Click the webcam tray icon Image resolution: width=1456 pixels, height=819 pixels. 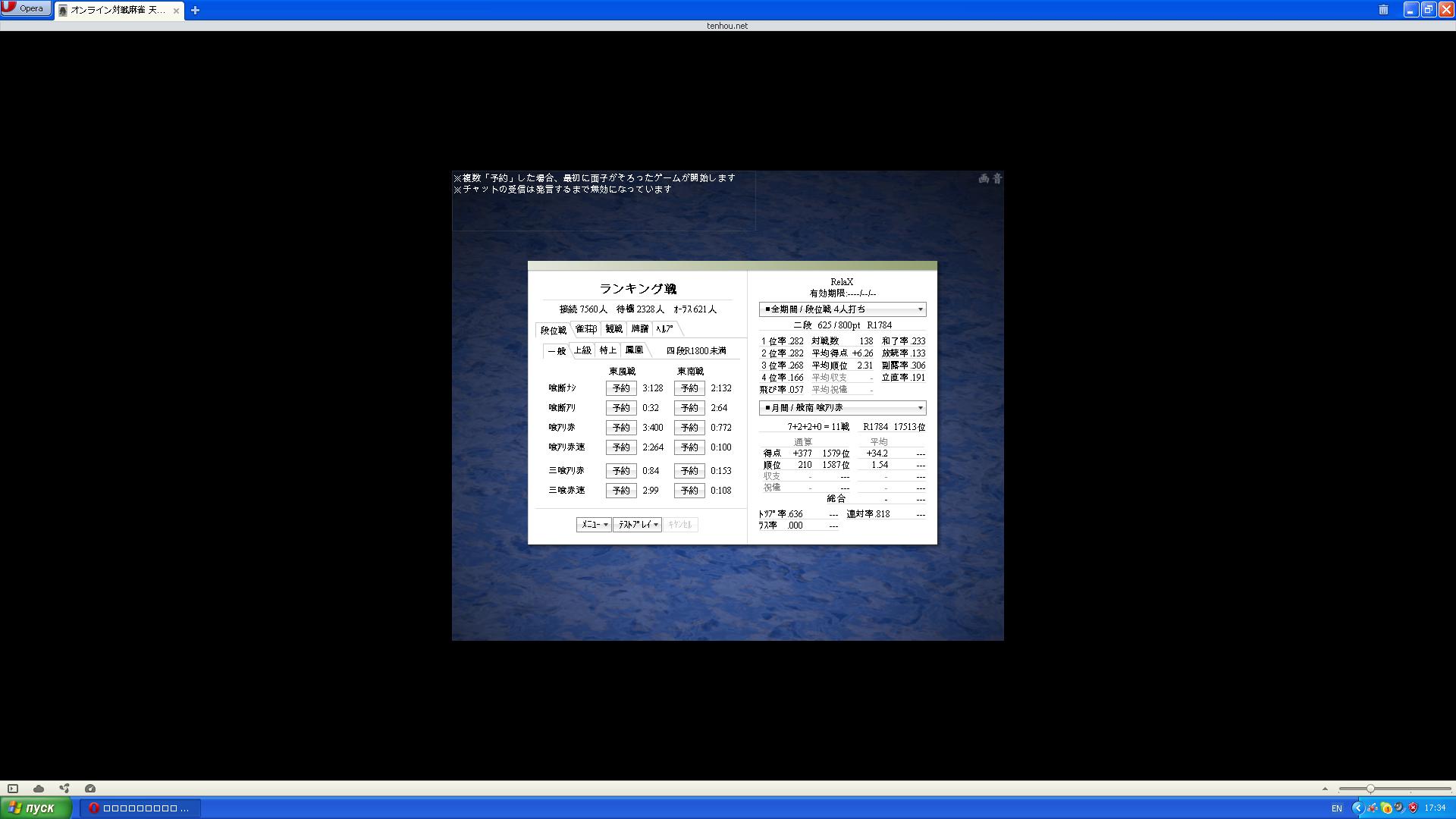click(1399, 808)
